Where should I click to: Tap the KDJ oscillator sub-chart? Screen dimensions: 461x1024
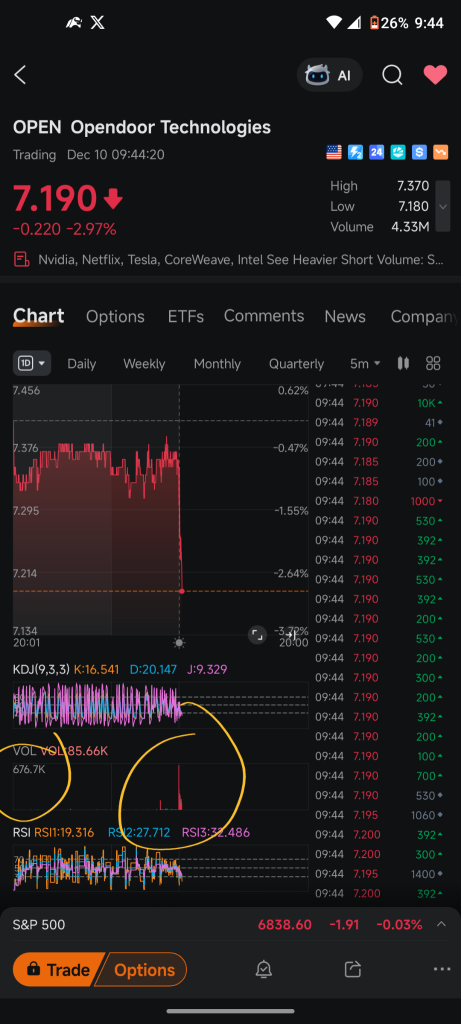pyautogui.click(x=161, y=705)
